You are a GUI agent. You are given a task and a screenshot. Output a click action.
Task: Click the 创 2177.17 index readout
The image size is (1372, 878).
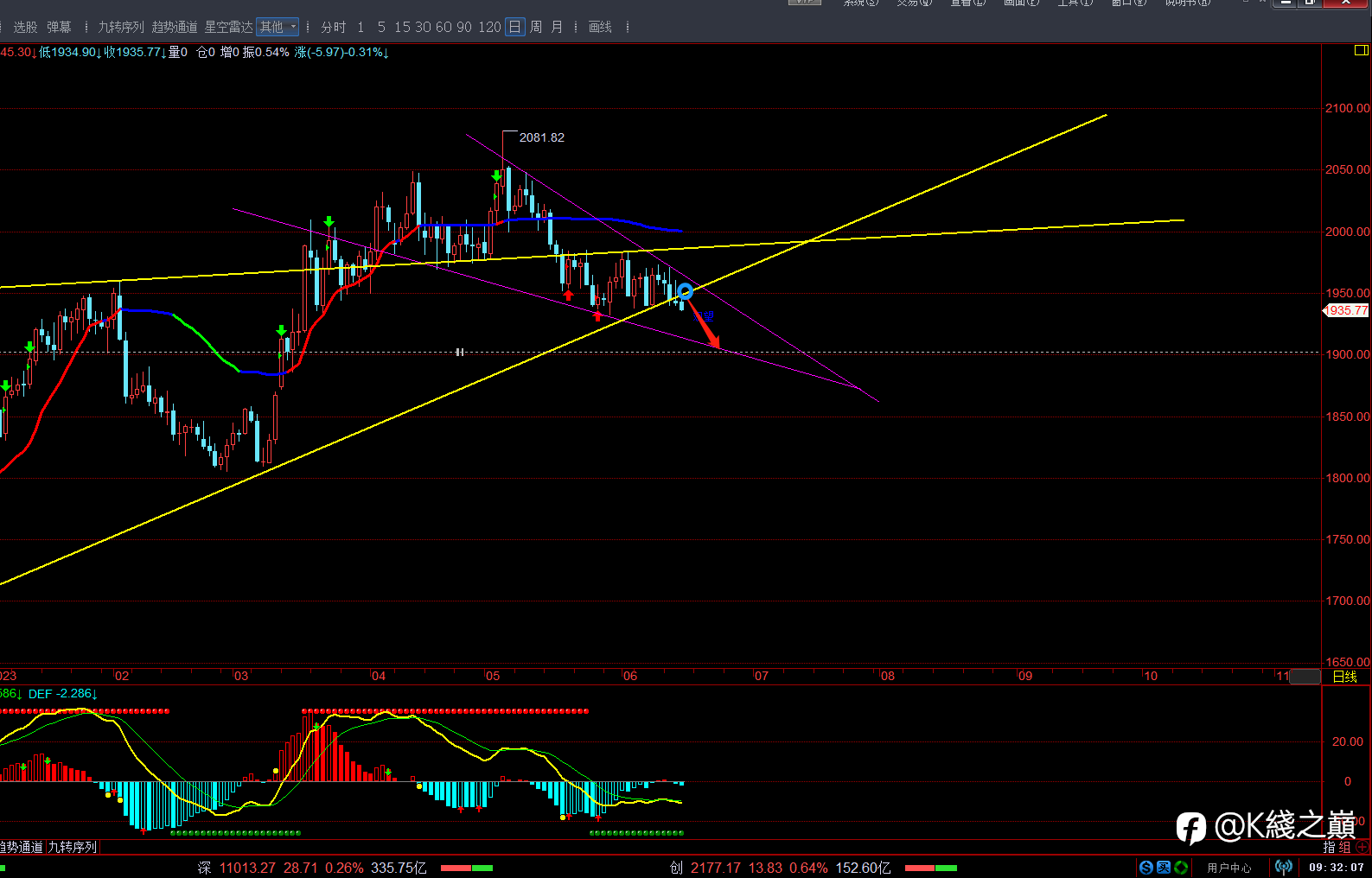[706, 868]
